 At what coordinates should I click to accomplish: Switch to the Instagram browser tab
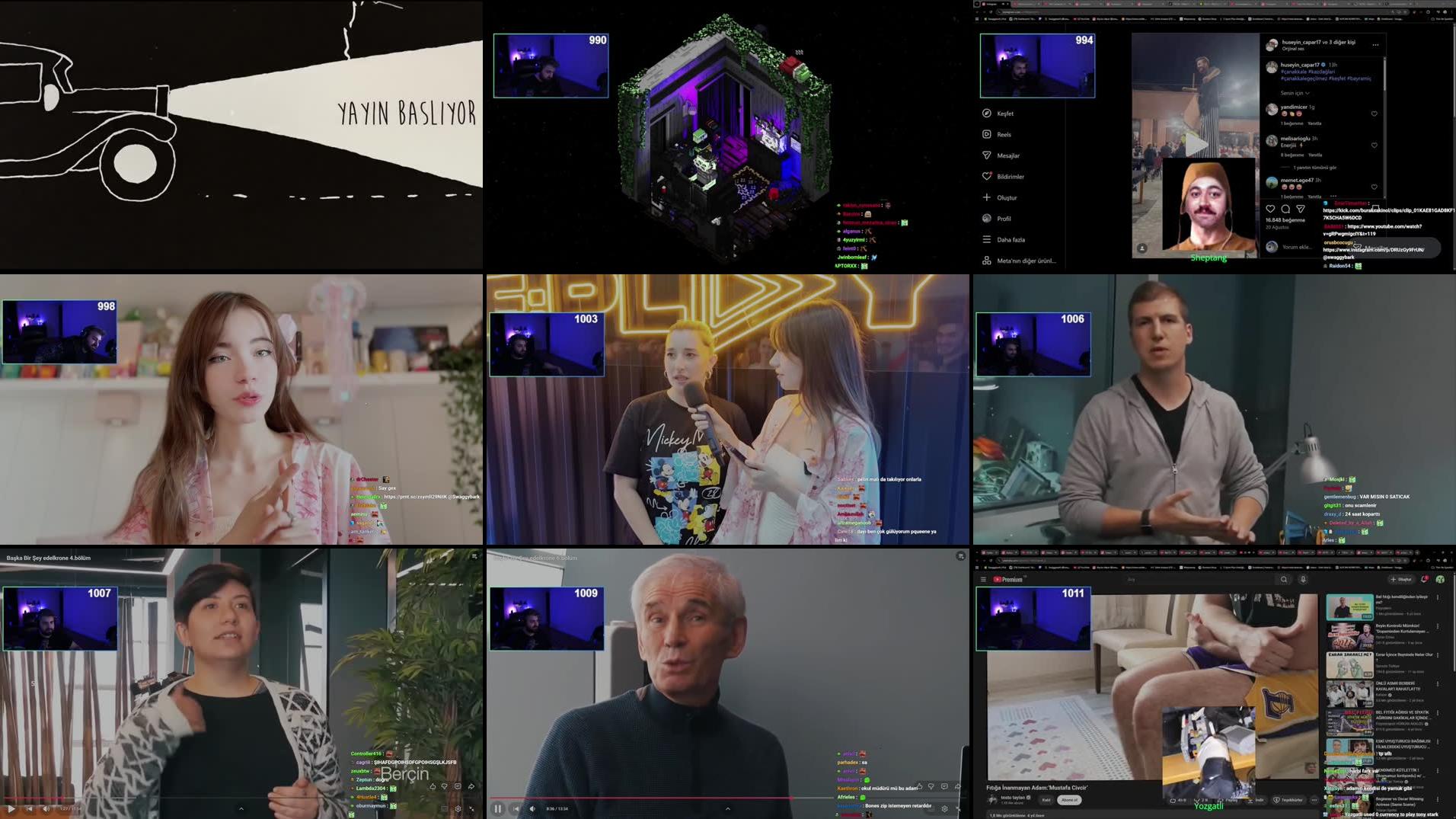(x=990, y=4)
